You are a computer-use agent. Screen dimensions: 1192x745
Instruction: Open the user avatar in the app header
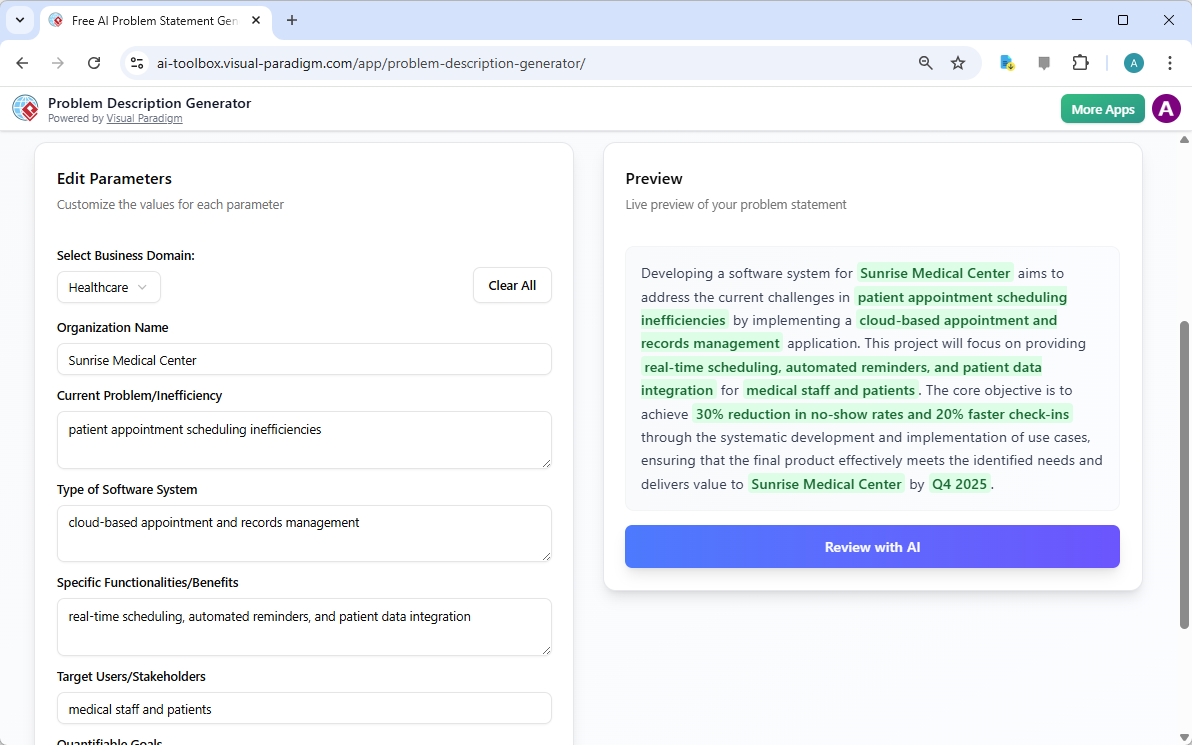click(1166, 108)
